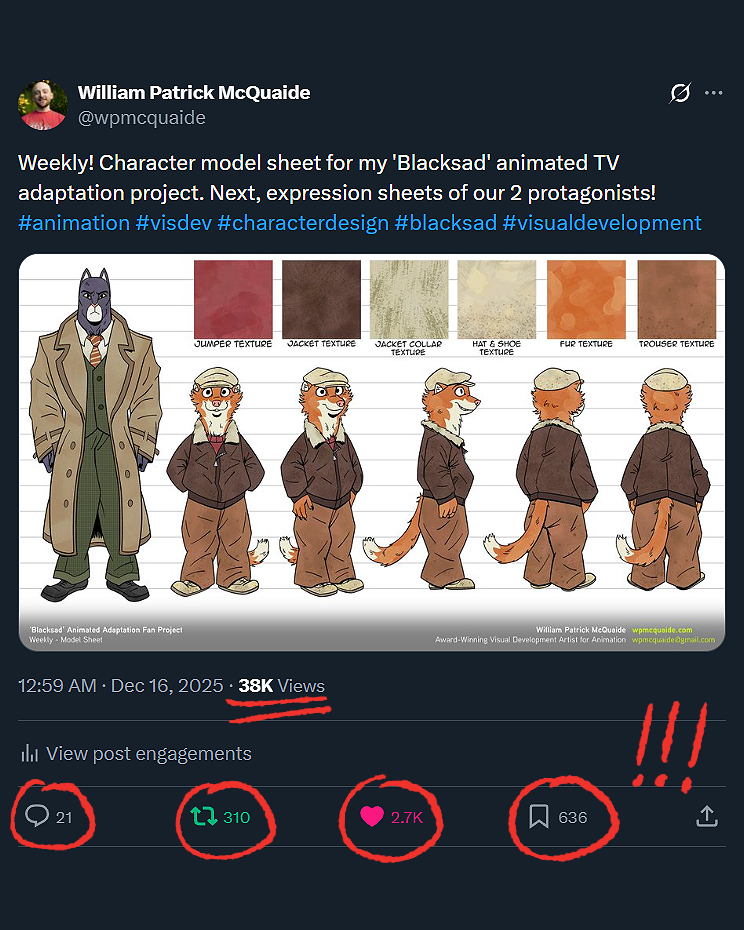Click the bar chart engagements icon

30,753
